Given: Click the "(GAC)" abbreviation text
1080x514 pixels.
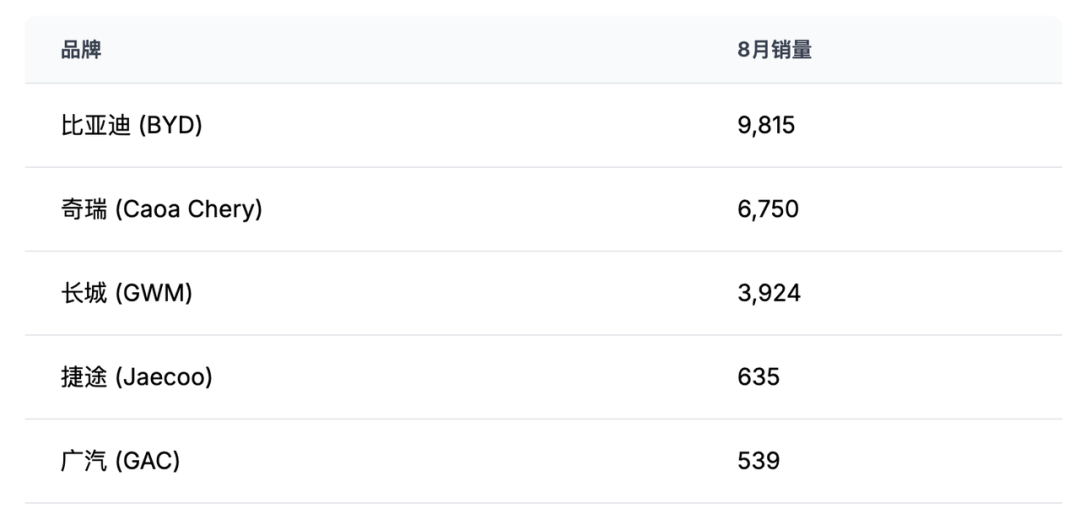Looking at the screenshot, I should point(148,461).
